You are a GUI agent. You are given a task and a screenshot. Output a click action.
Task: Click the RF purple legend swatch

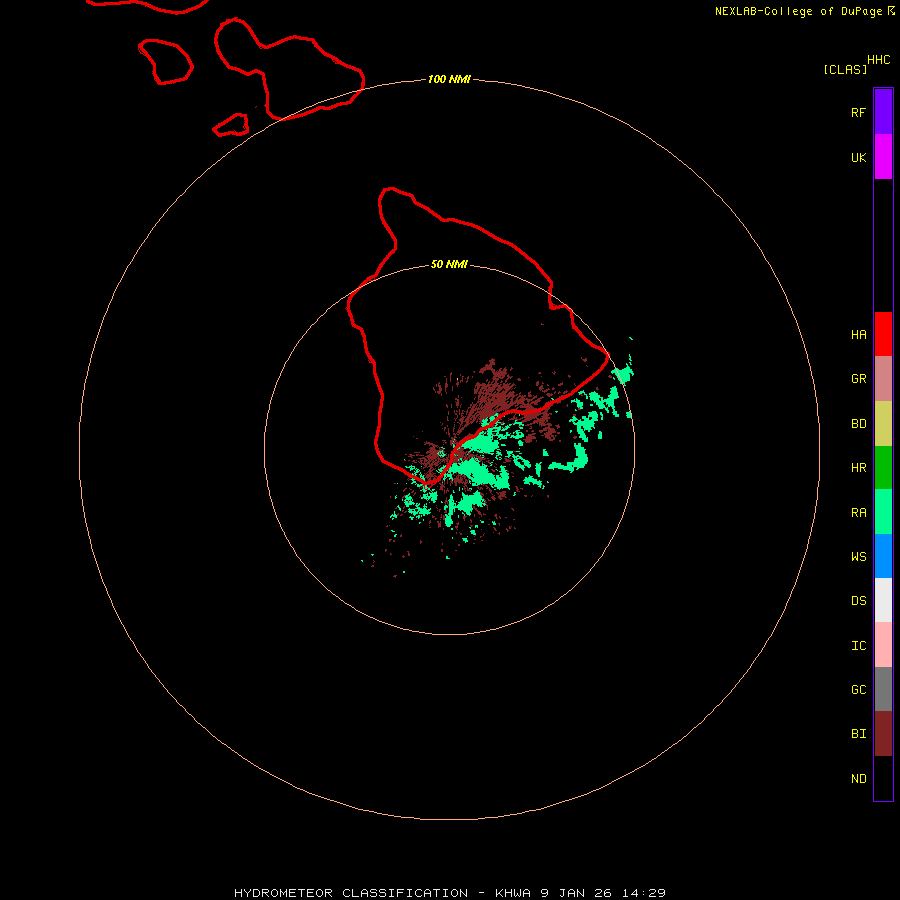click(883, 112)
